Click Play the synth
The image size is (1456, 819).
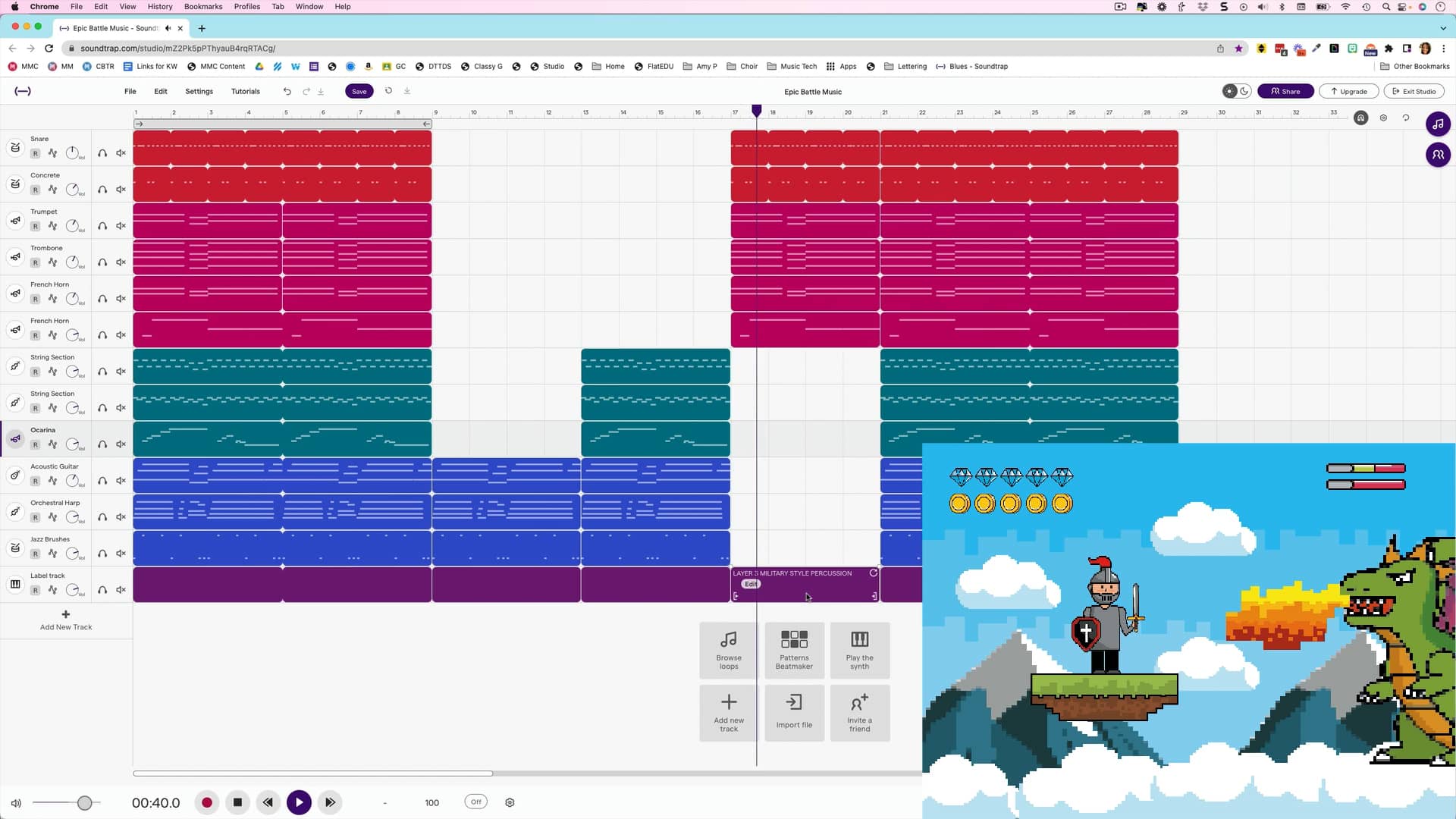(x=859, y=651)
